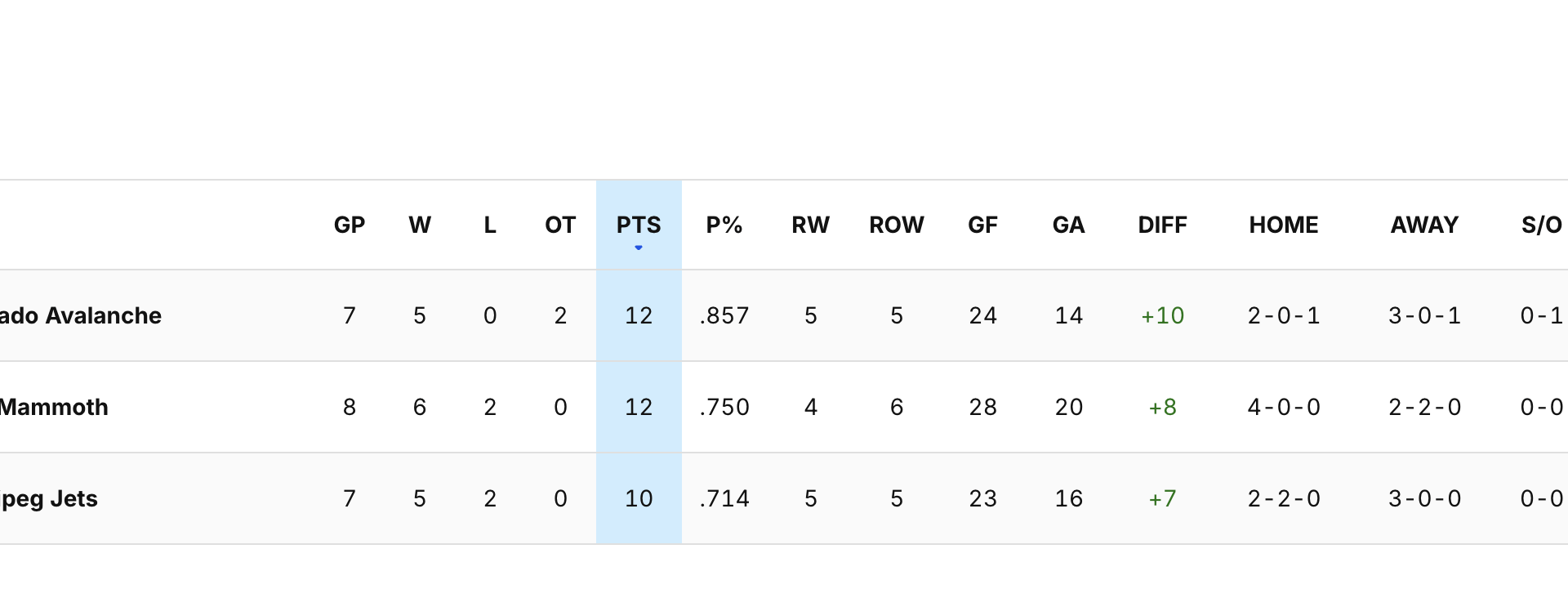This screenshot has height=598, width=1568.
Task: Sort table by L (losses) header
Action: 489,225
